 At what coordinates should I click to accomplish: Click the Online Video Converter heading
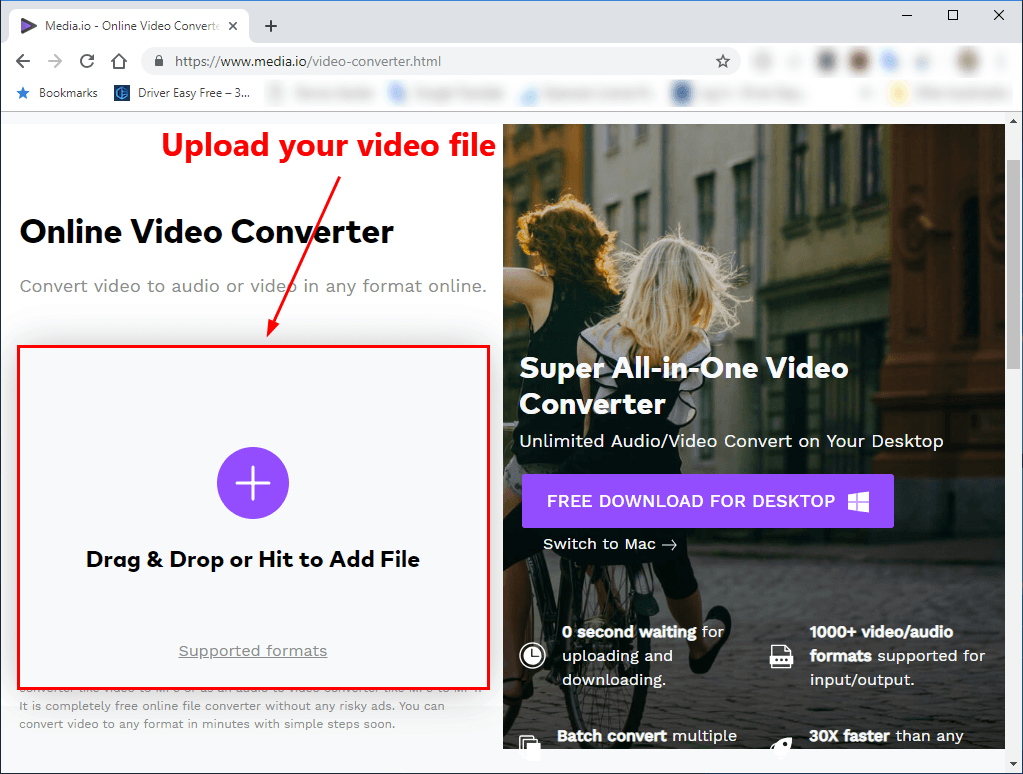click(x=206, y=231)
